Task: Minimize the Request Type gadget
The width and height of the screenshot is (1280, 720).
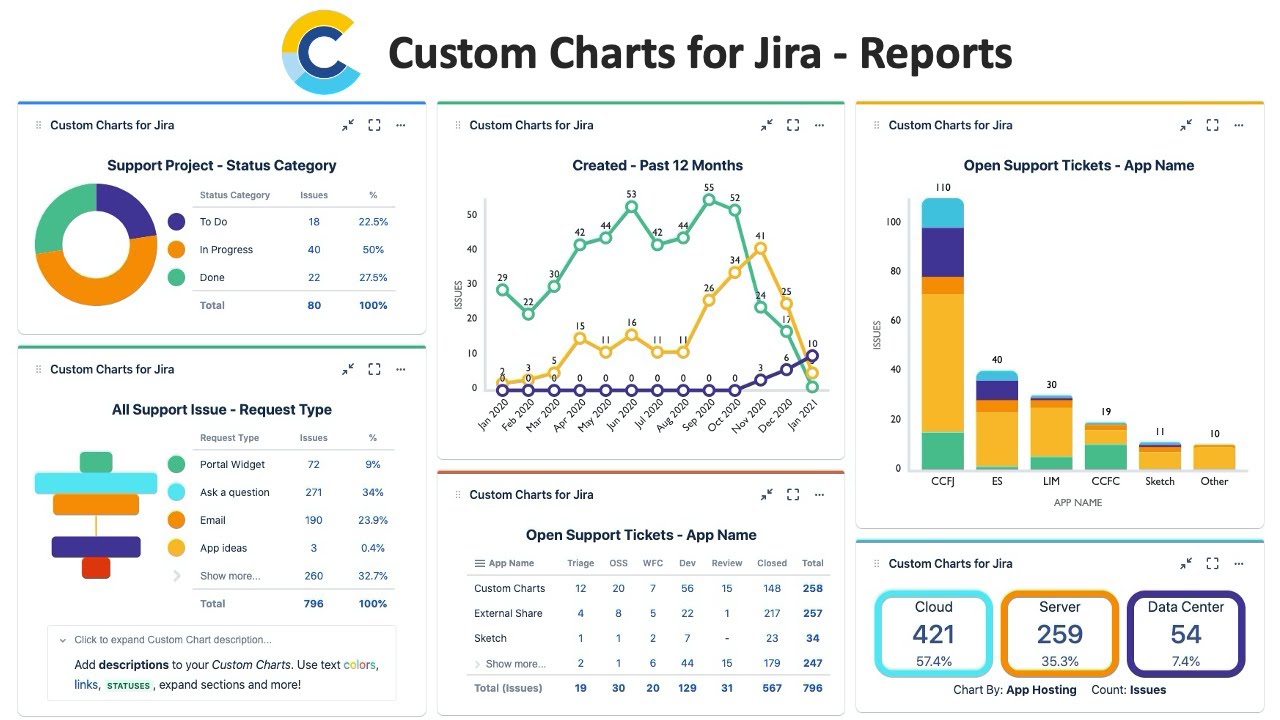Action: coord(348,369)
